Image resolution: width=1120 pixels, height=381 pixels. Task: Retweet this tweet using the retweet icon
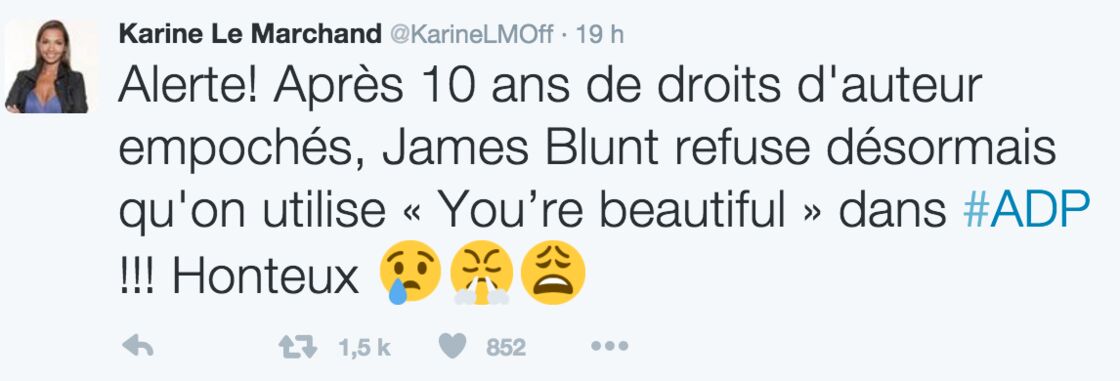click(296, 347)
